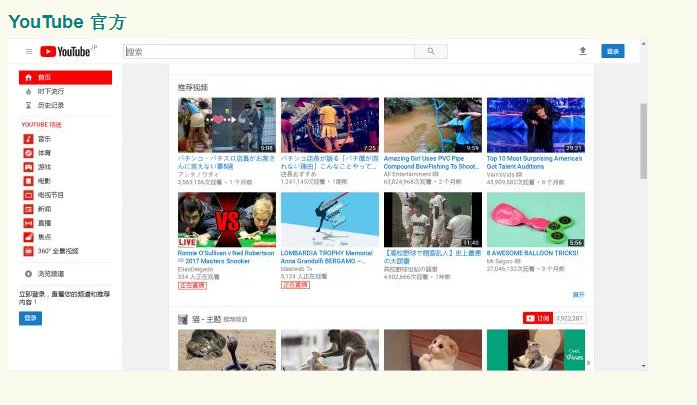Click the 1,922,287 subscriber count
The width and height of the screenshot is (697, 405).
(569, 318)
